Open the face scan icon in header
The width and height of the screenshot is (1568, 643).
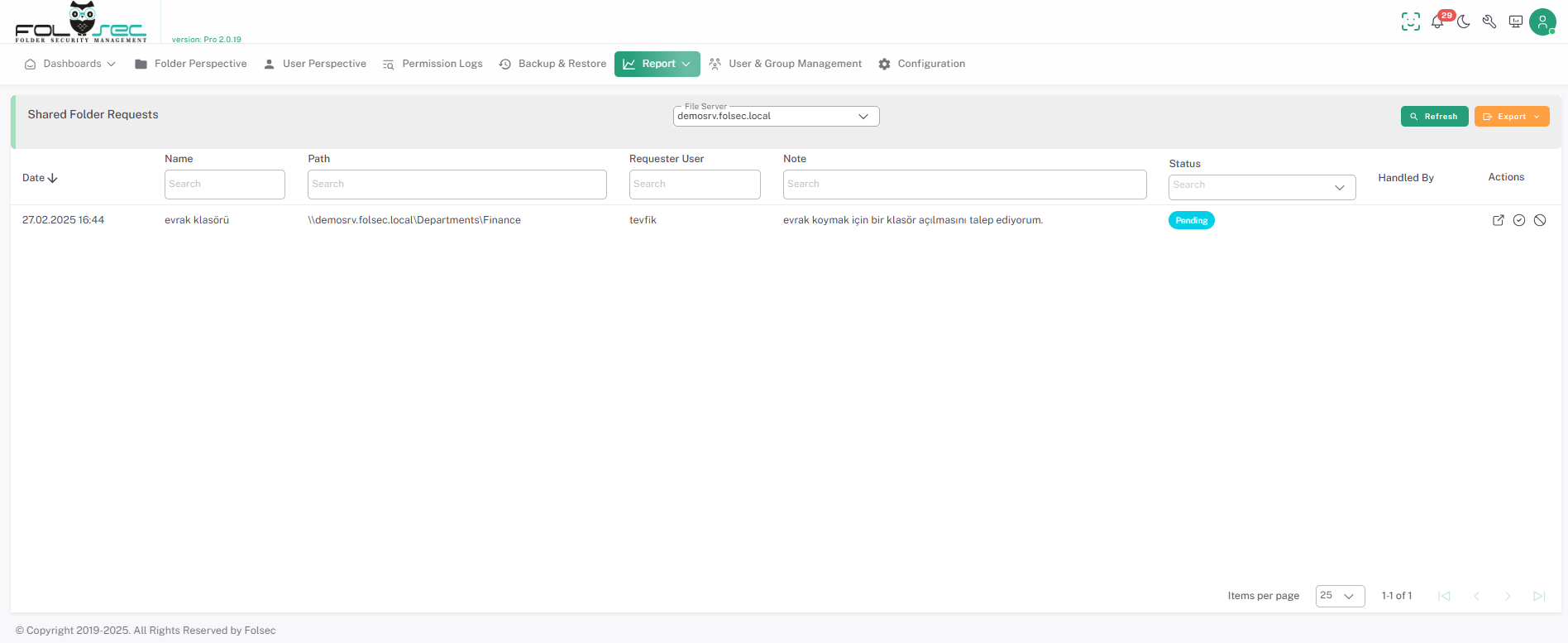pyautogui.click(x=1410, y=22)
